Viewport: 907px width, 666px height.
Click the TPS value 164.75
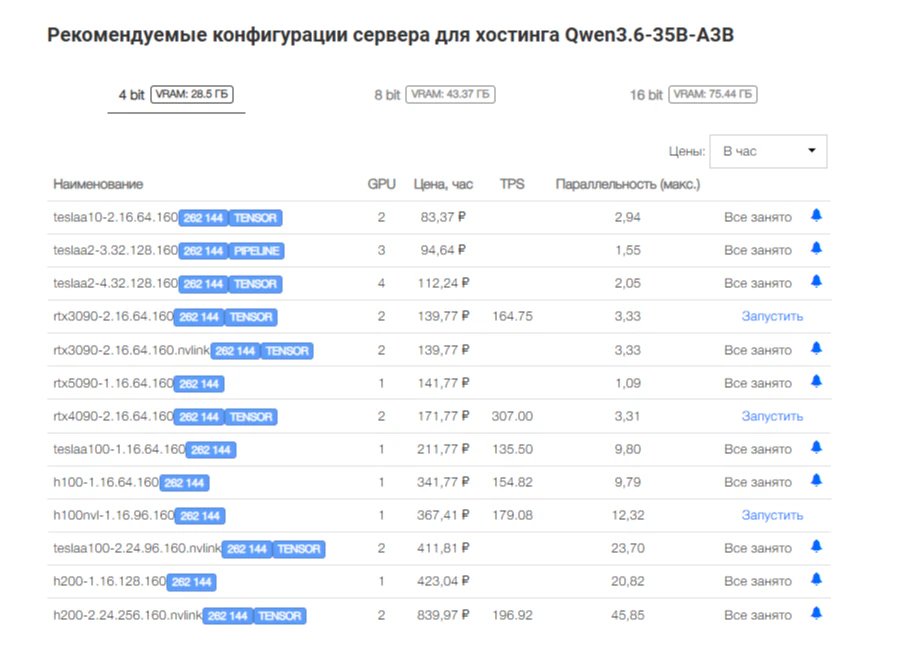[x=513, y=316]
